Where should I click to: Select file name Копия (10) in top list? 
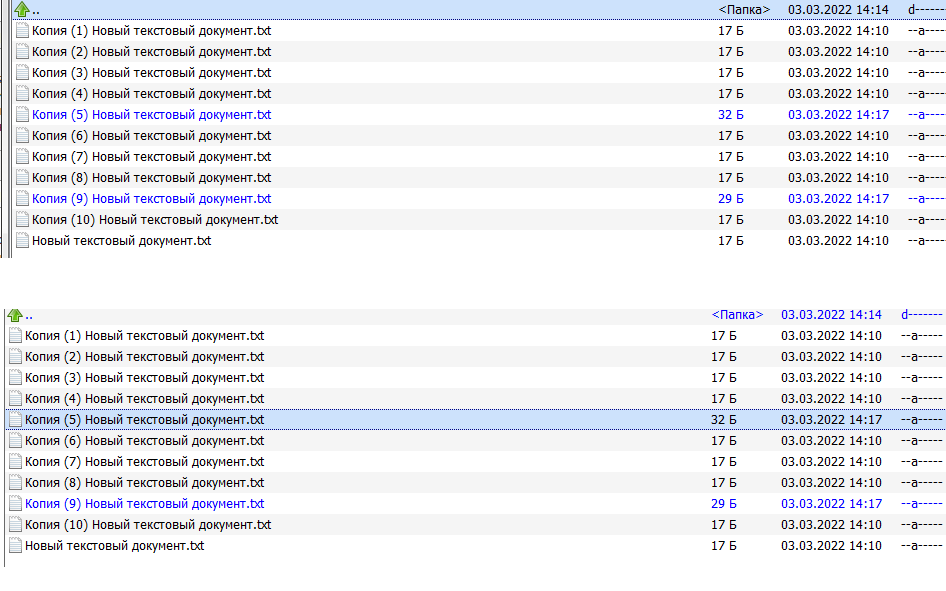[155, 220]
